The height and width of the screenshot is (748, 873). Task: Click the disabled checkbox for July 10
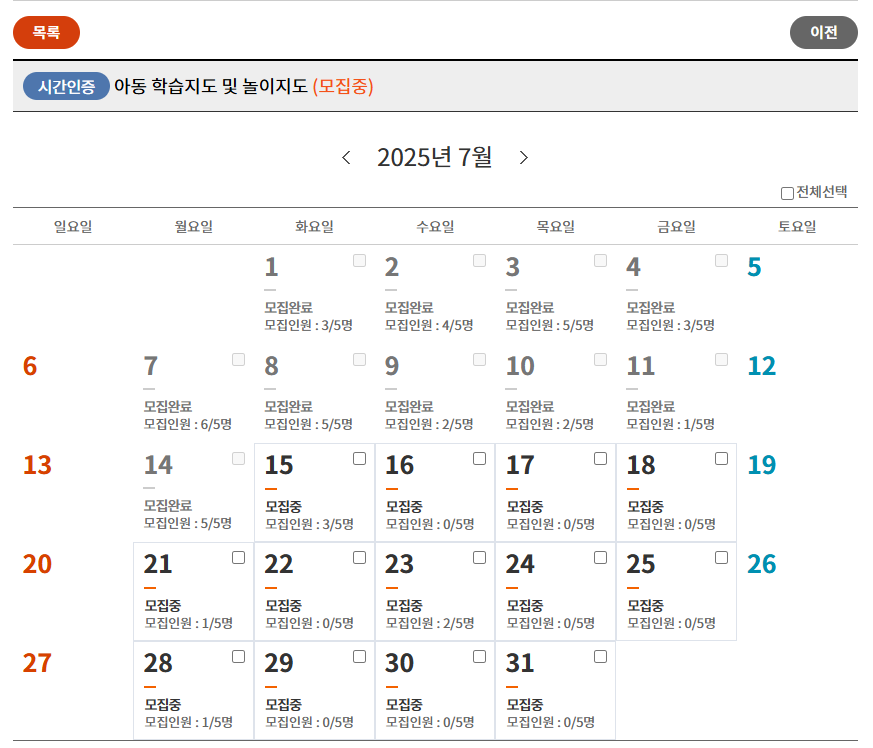(600, 359)
